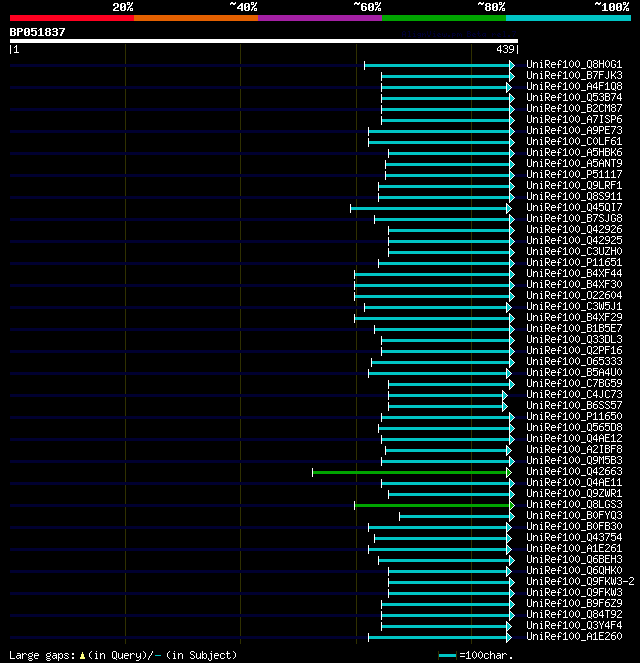The image size is (640, 663).
Task: Click the Large gaps legend text
Action: click(123, 655)
